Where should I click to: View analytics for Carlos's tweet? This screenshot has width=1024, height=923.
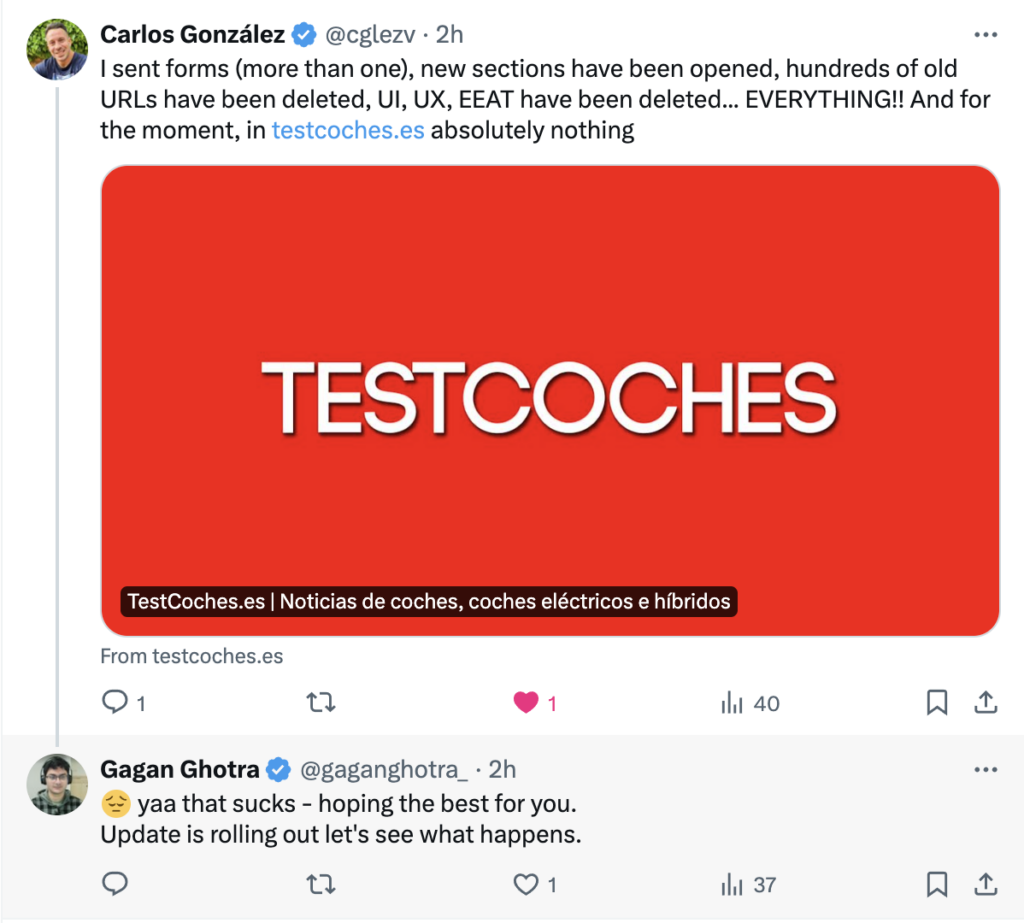pos(732,703)
